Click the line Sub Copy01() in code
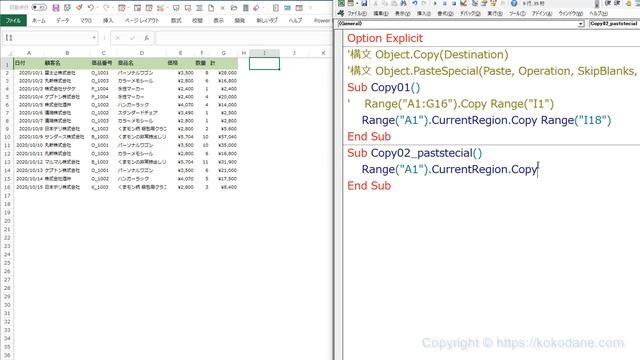 [384, 87]
